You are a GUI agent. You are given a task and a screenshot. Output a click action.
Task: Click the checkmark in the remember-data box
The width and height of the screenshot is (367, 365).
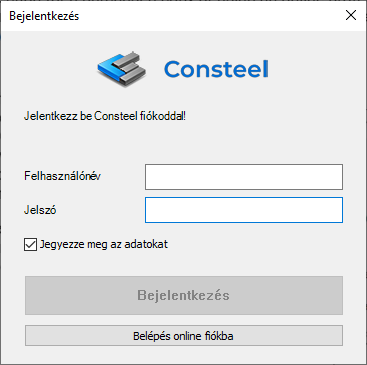(x=30, y=244)
